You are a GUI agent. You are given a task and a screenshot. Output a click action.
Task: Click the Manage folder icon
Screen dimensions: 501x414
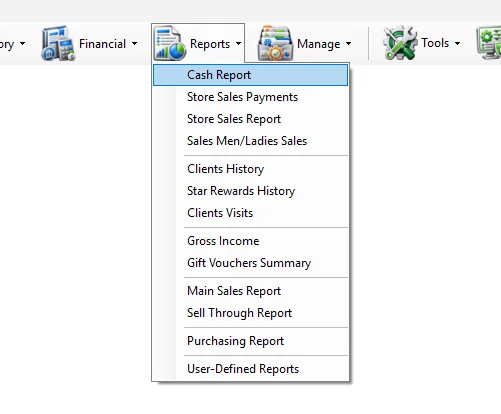(275, 43)
